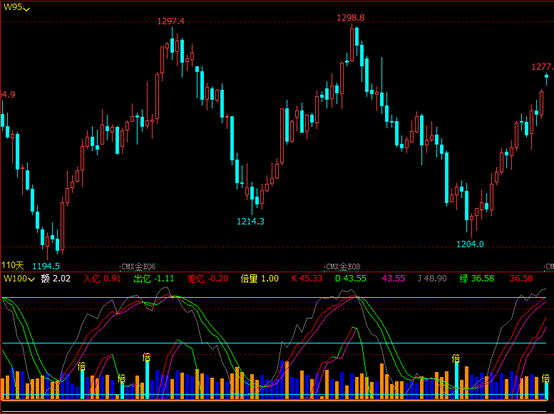Click the CMX金E08 contract marker

point(343,266)
